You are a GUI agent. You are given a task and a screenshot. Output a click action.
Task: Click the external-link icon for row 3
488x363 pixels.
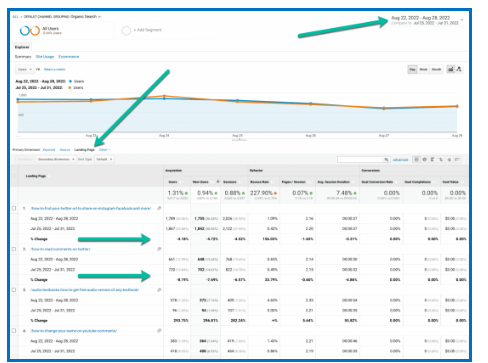pos(159,290)
